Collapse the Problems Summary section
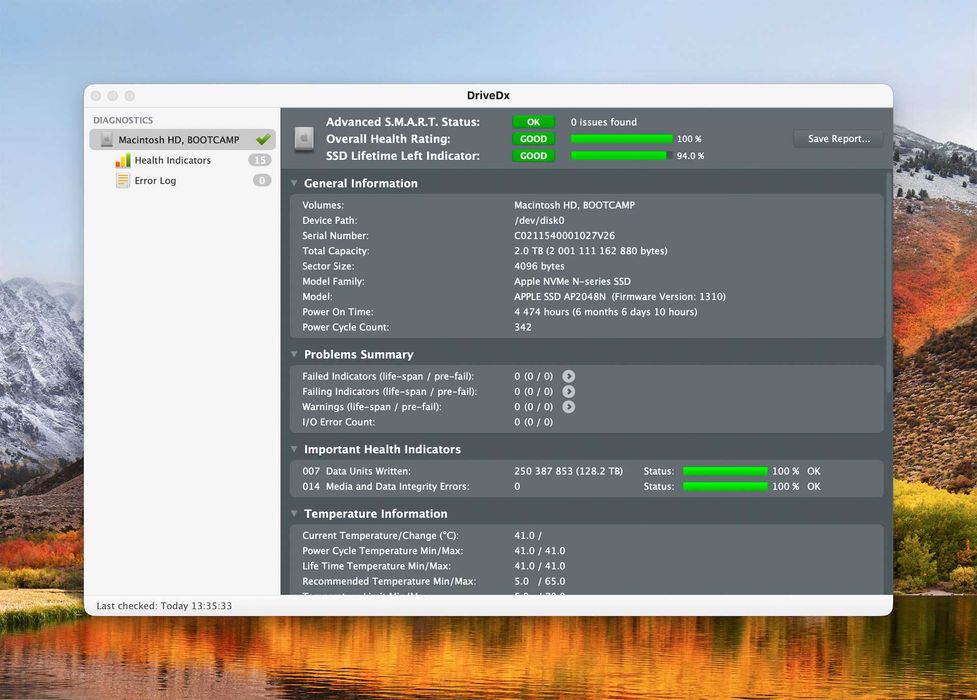The width and height of the screenshot is (977, 700). pyautogui.click(x=294, y=354)
